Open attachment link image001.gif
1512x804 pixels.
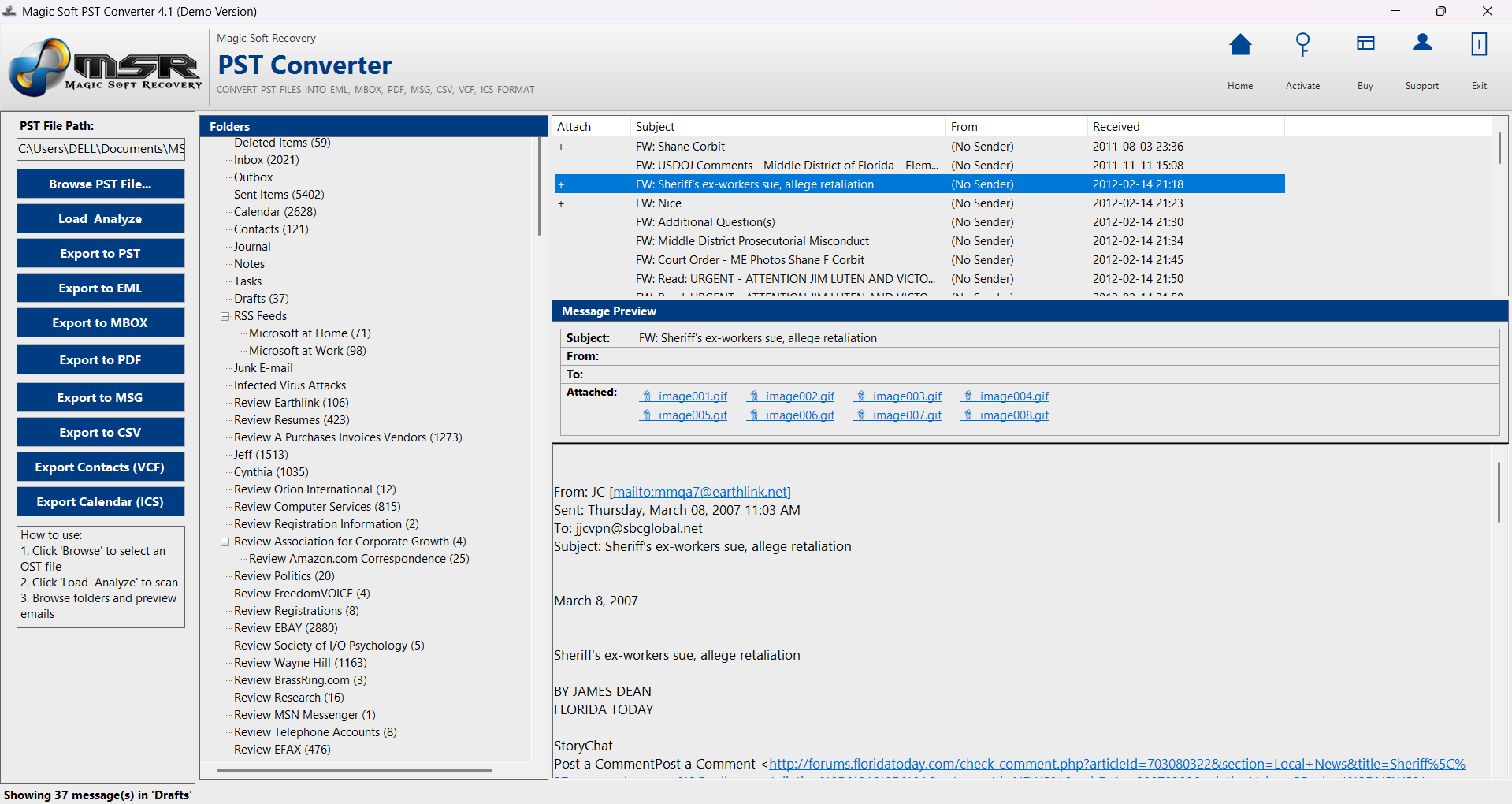click(693, 396)
